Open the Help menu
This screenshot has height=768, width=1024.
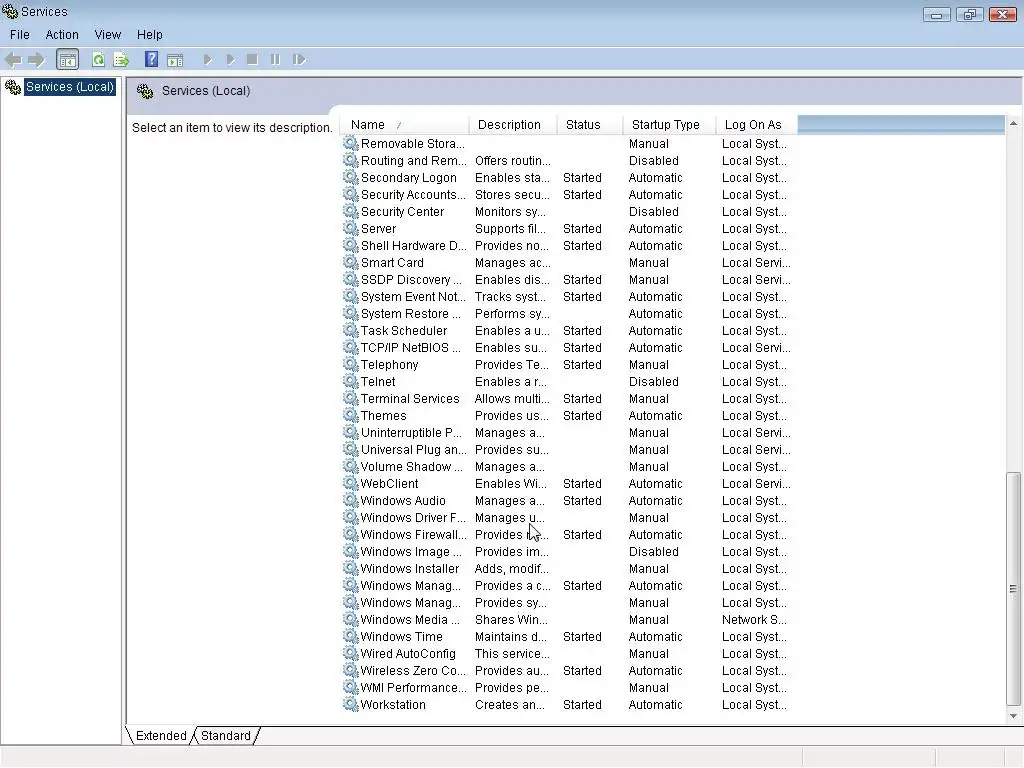(150, 35)
